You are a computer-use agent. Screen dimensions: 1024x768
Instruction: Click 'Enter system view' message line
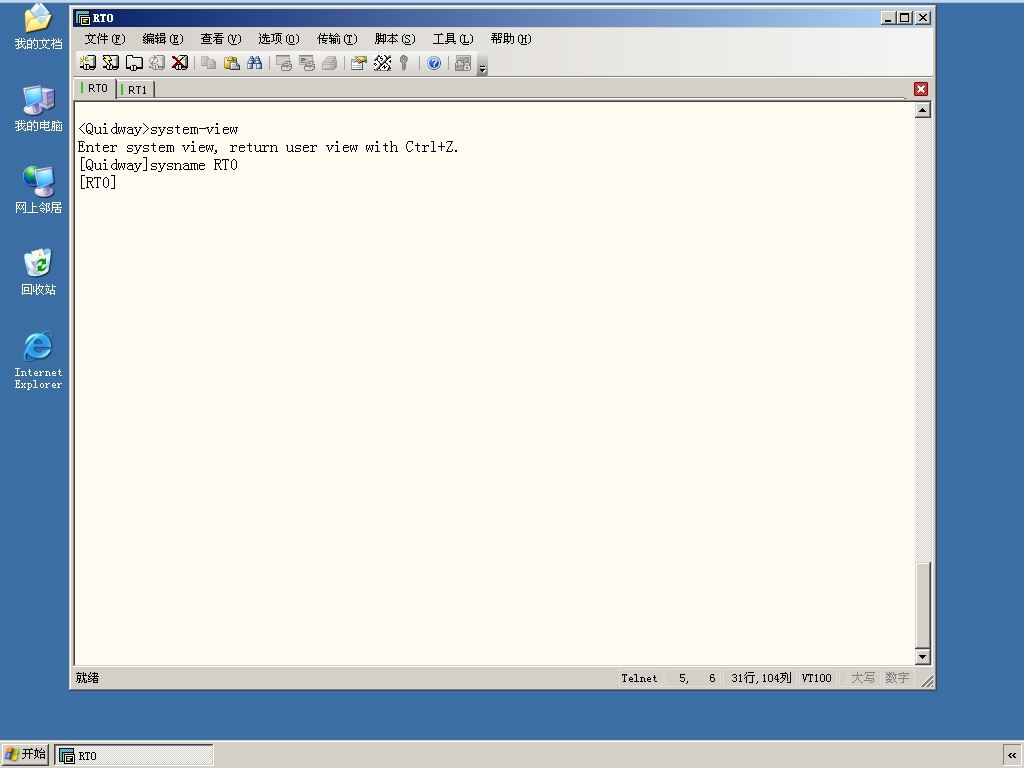[x=268, y=148]
